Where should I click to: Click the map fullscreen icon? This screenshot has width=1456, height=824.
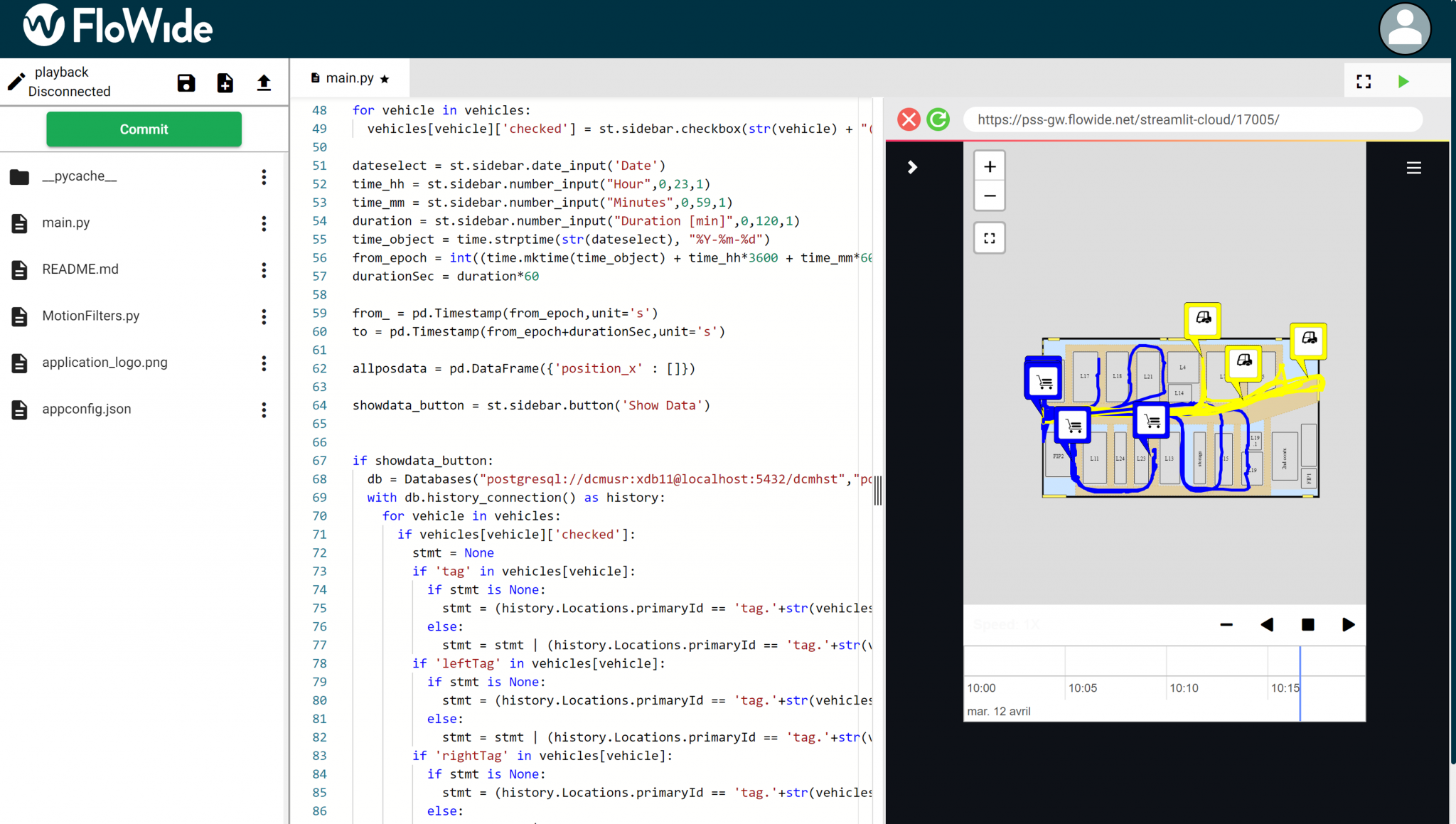tap(989, 237)
